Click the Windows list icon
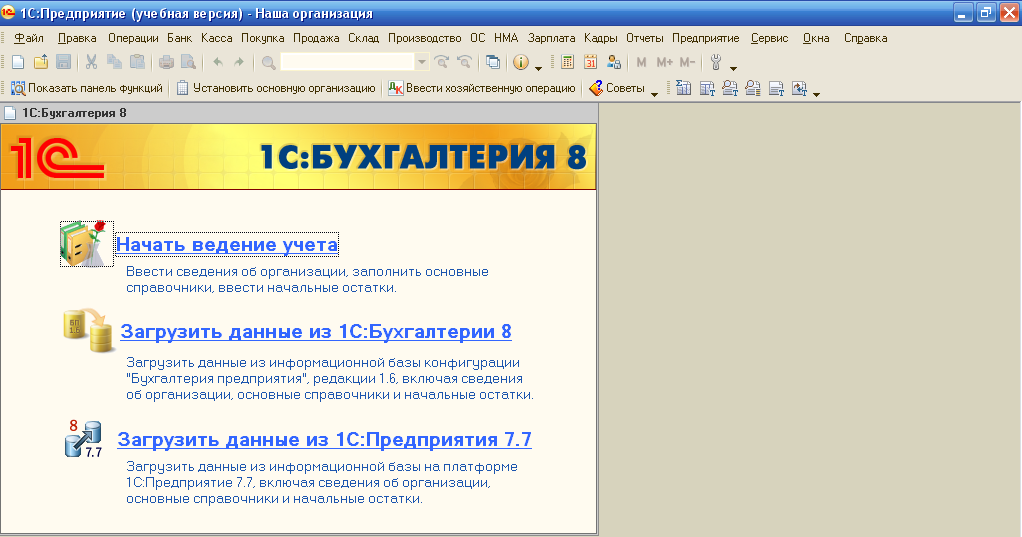Viewport: 1022px width, 537px height. pos(493,62)
